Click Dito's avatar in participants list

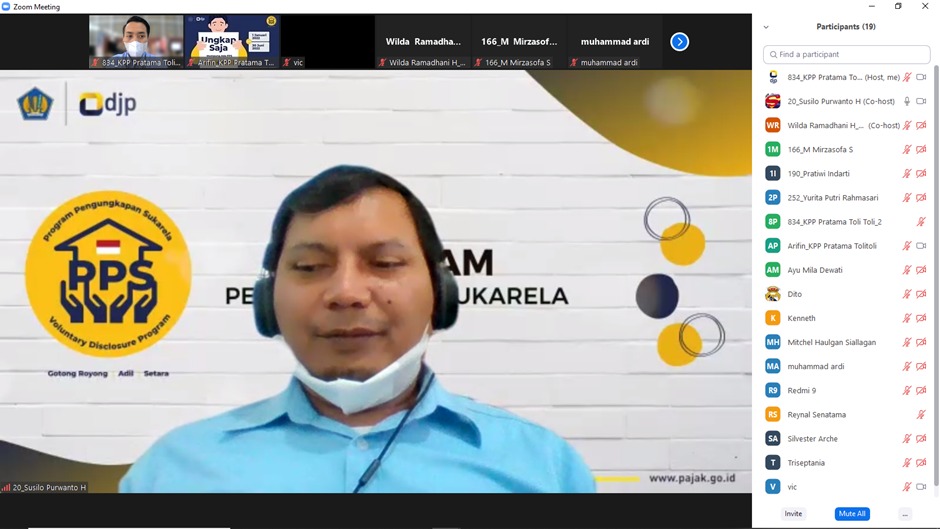coord(772,294)
